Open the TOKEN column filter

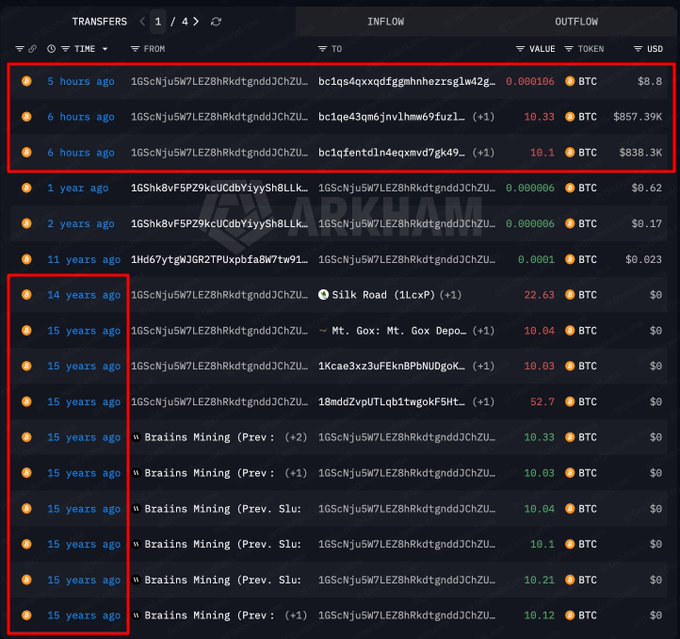569,49
